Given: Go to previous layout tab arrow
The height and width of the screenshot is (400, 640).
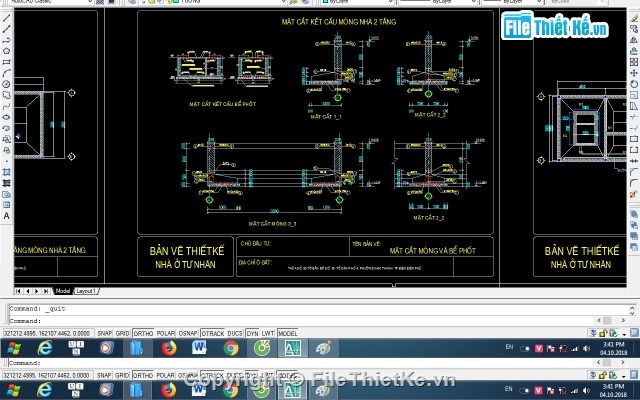Looking at the screenshot, I should [x=27, y=291].
